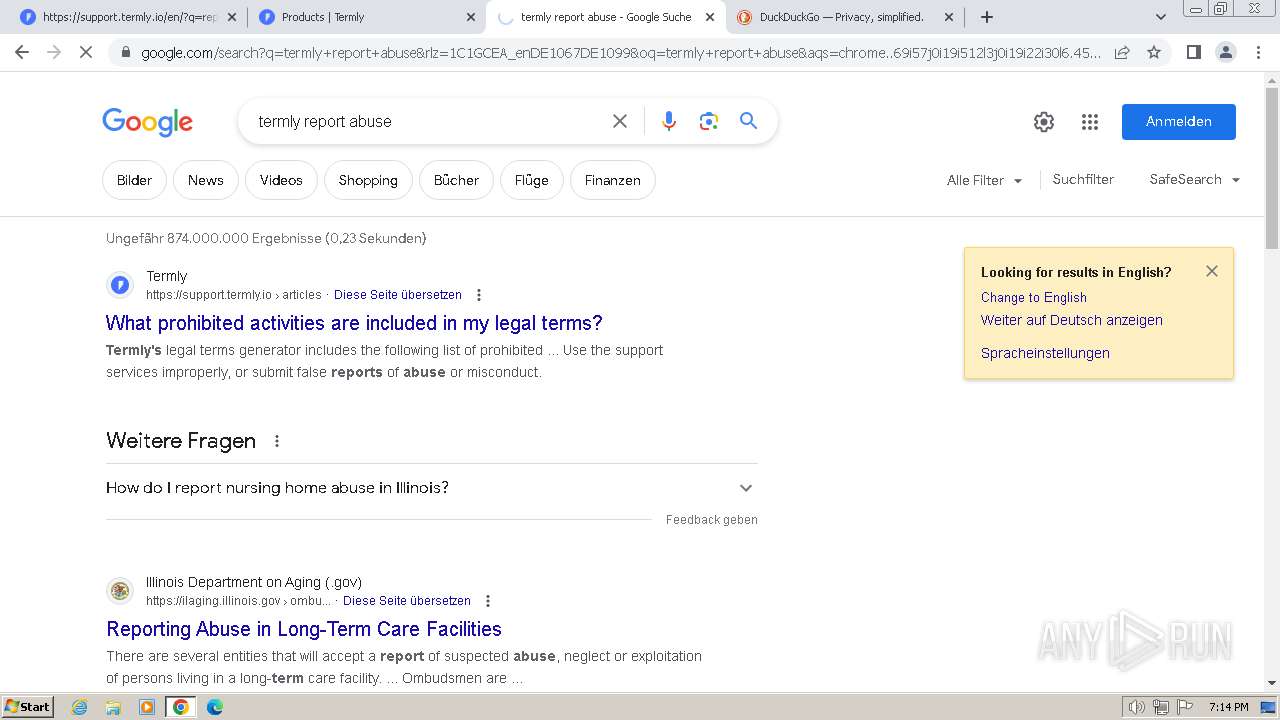Open Suchfilter tools
Screen dimensions: 1280x720
(x=1083, y=180)
